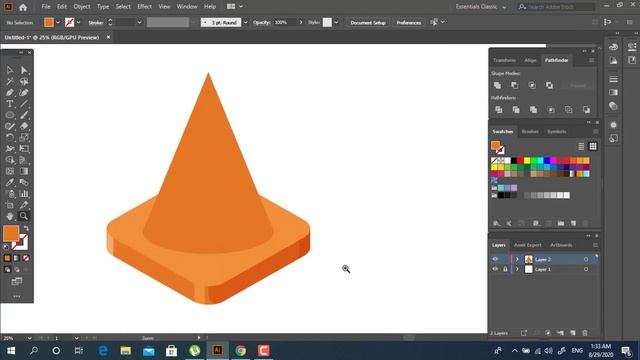Open the stroke color dropdown arrow
This screenshot has width=640, height=360.
click(x=78, y=22)
